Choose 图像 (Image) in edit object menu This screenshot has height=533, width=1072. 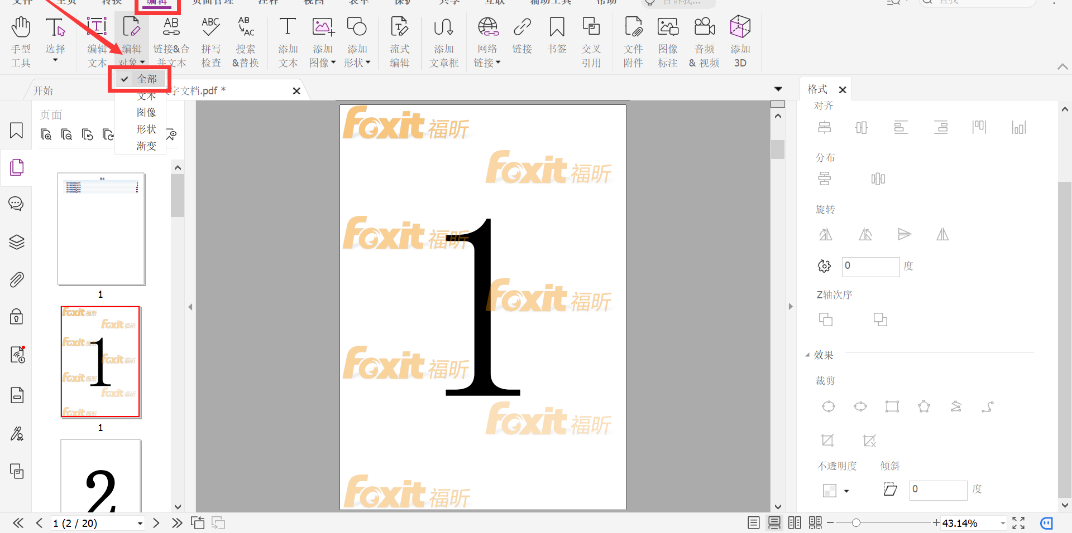tap(146, 112)
